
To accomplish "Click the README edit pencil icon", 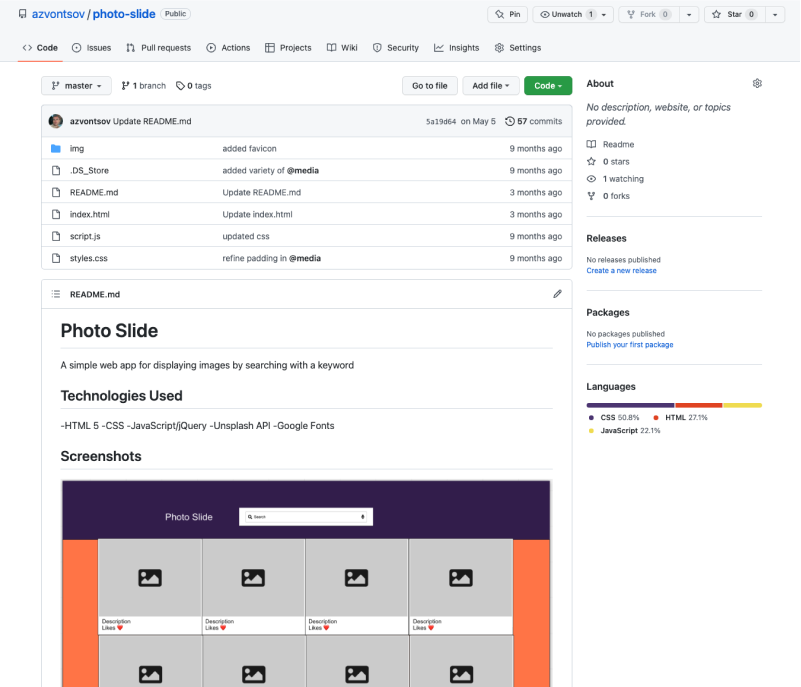I will click(557, 294).
